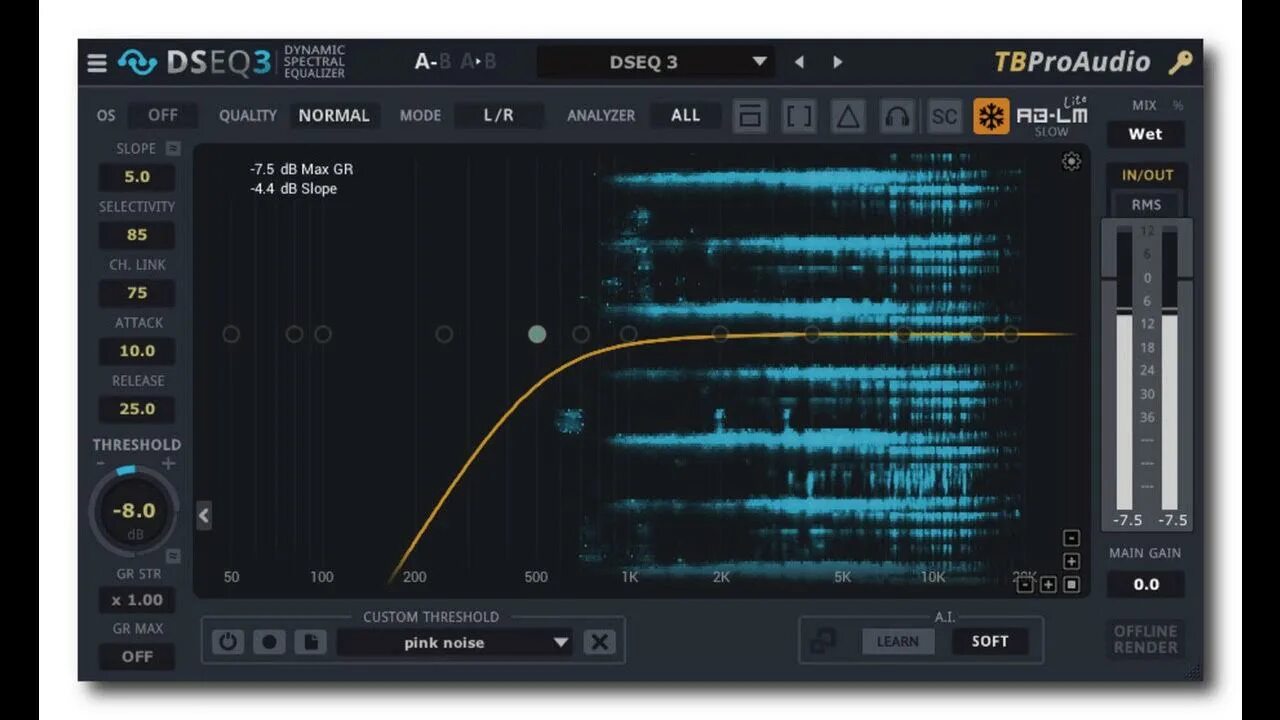Screen dimensions: 1280x720
Task: Toggle custom threshold power button
Action: (x=227, y=642)
